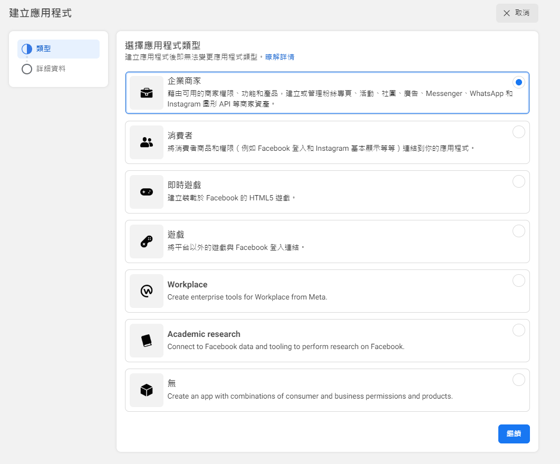Click the 遊戲 title text
Viewport: 560px width, 464px height.
(x=176, y=235)
